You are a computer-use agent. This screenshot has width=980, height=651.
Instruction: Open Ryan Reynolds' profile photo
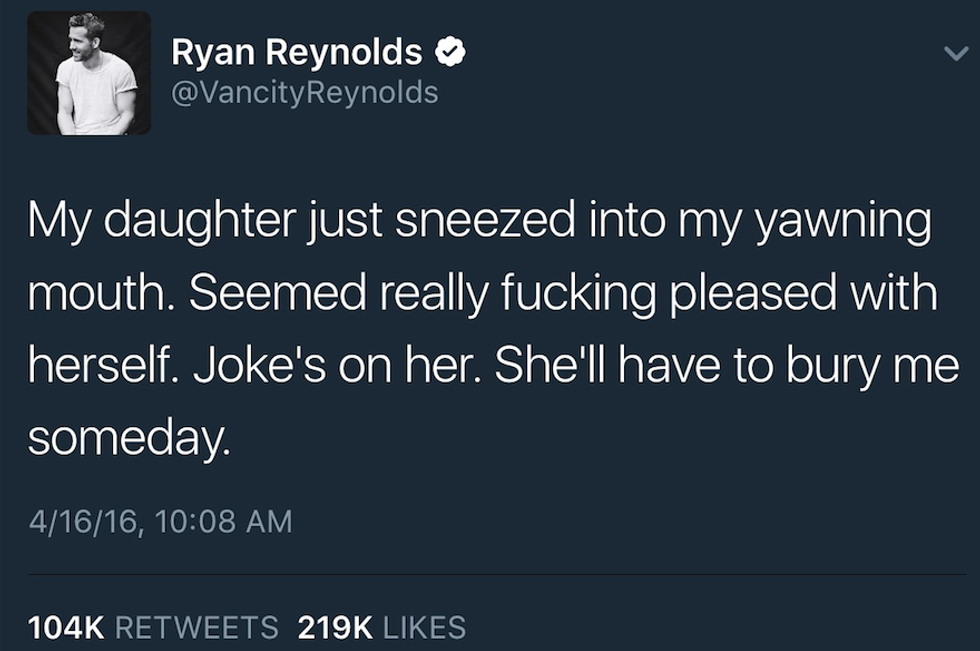click(88, 73)
